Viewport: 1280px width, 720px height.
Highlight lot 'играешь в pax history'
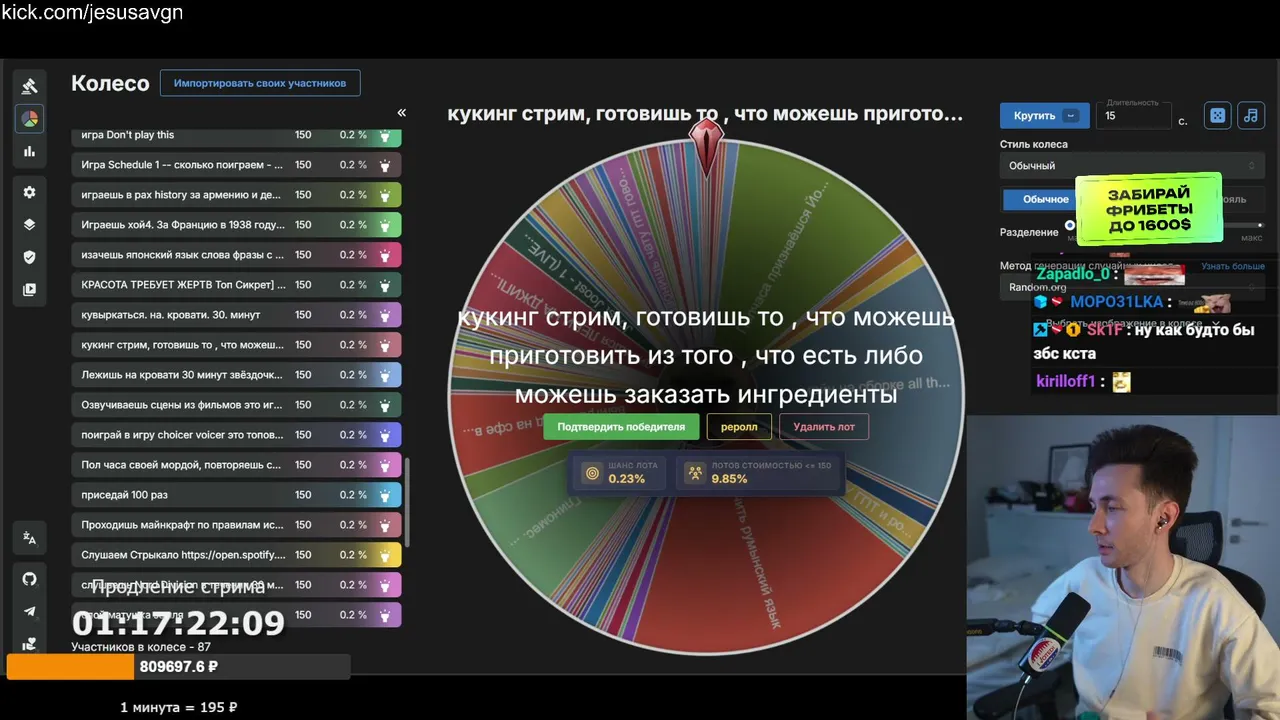pos(385,195)
